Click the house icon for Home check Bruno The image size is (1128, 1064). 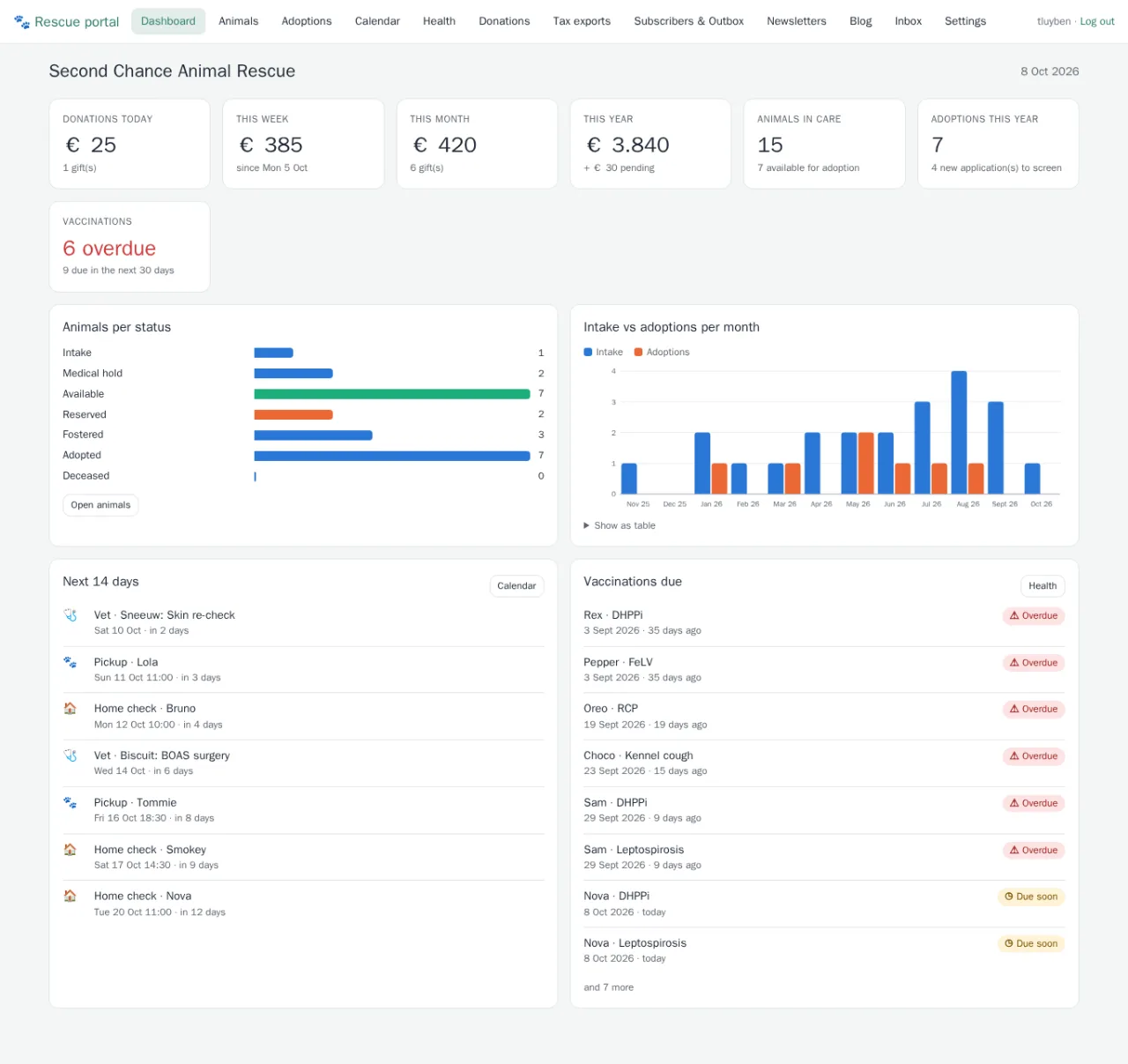pos(70,709)
